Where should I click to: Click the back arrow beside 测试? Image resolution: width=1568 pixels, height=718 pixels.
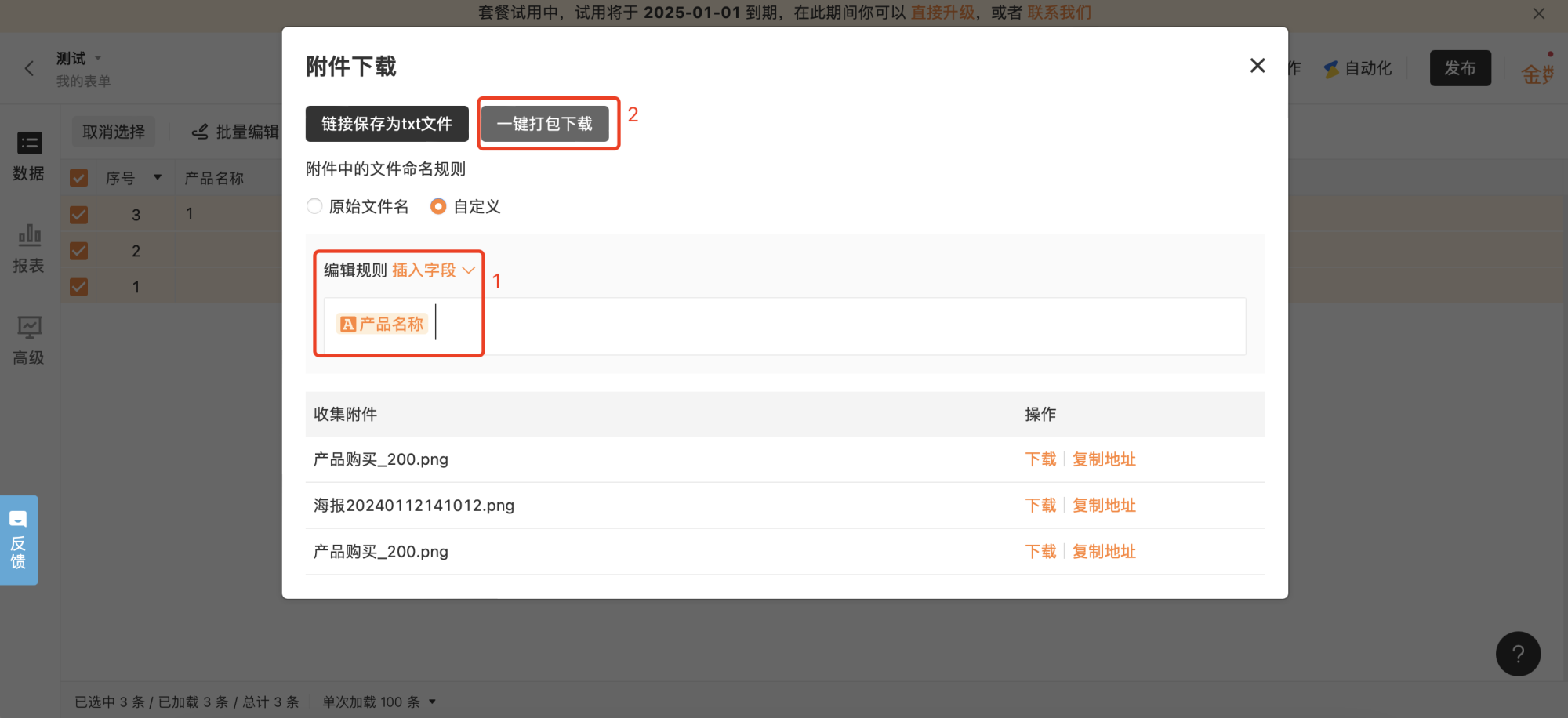click(x=29, y=69)
